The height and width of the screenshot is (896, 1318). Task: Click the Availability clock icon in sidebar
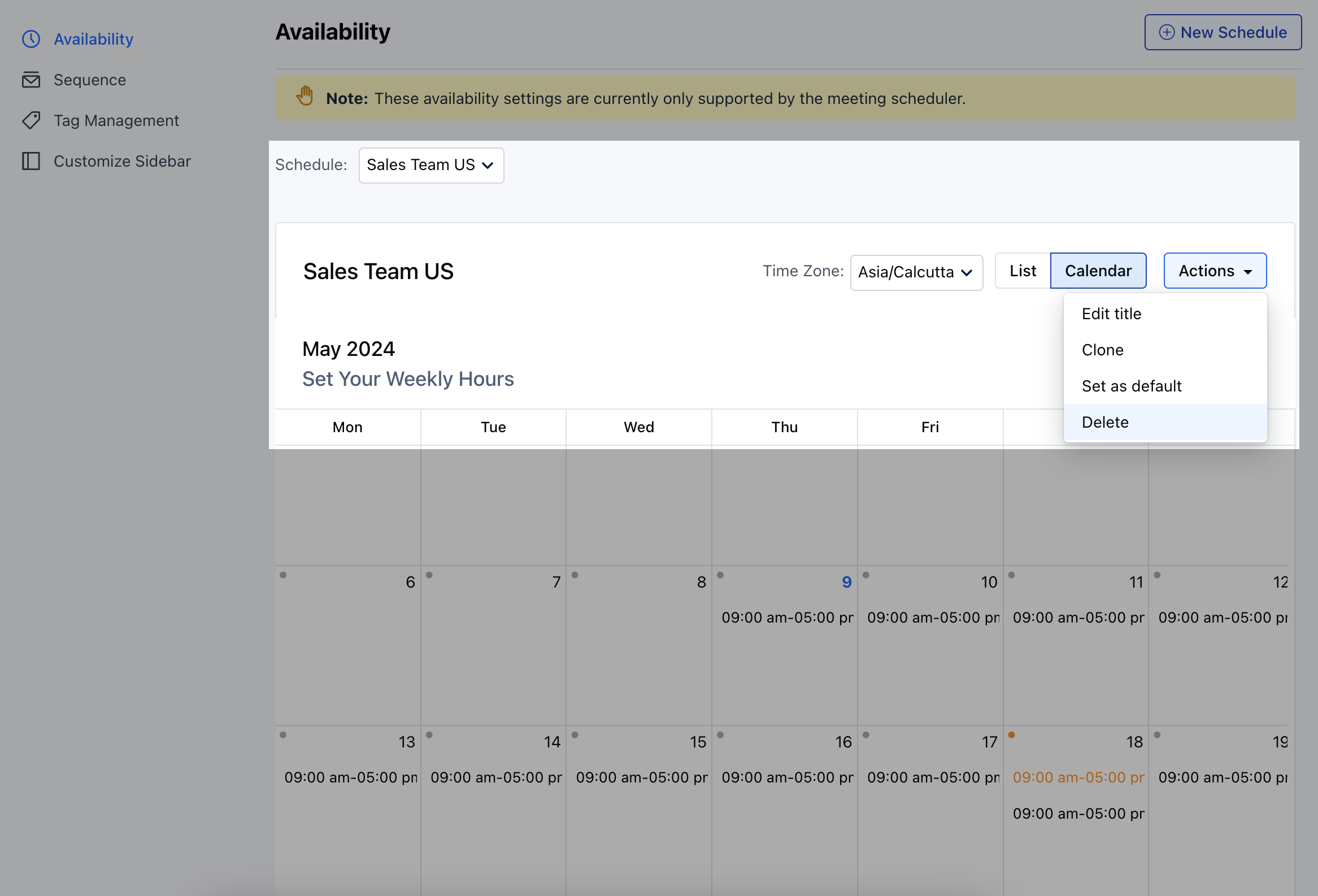31,39
